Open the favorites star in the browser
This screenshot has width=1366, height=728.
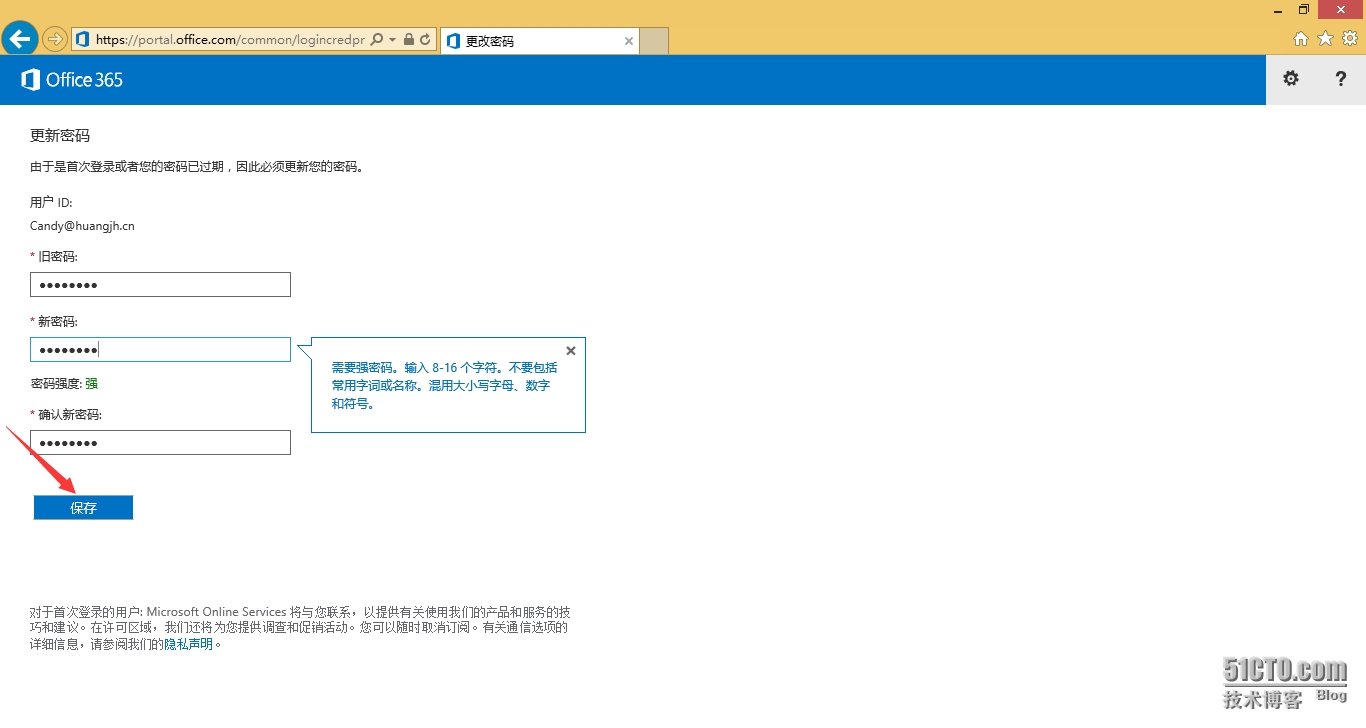click(1325, 39)
